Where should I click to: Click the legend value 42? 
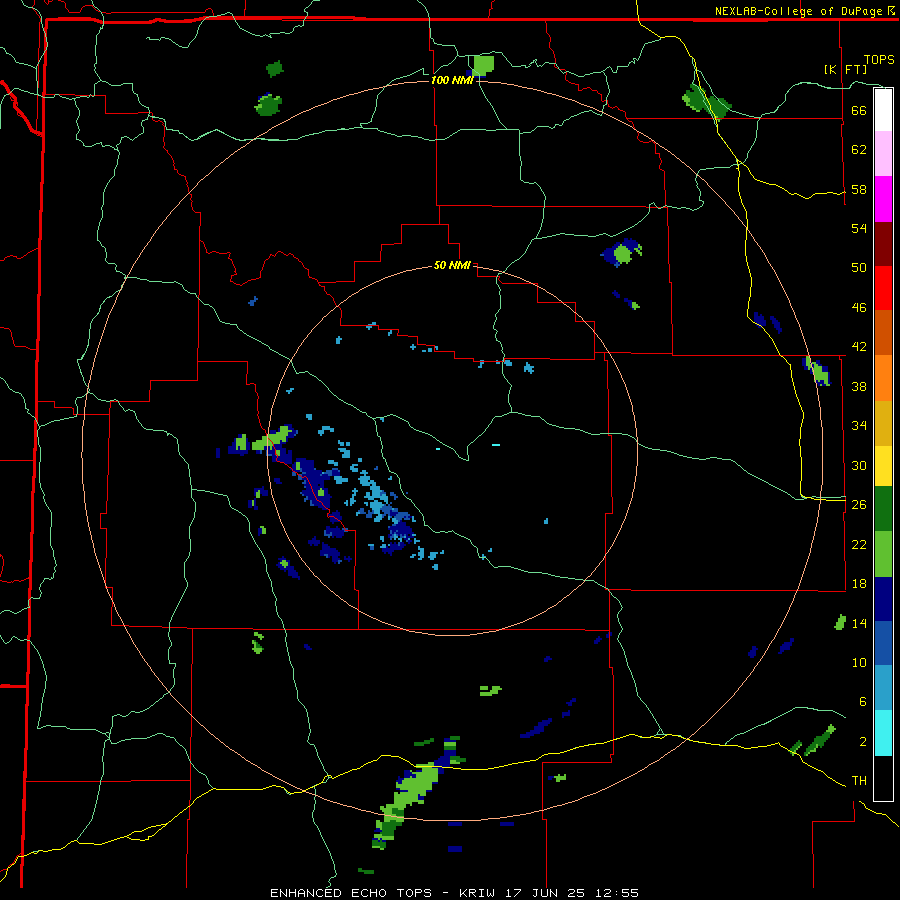point(859,347)
